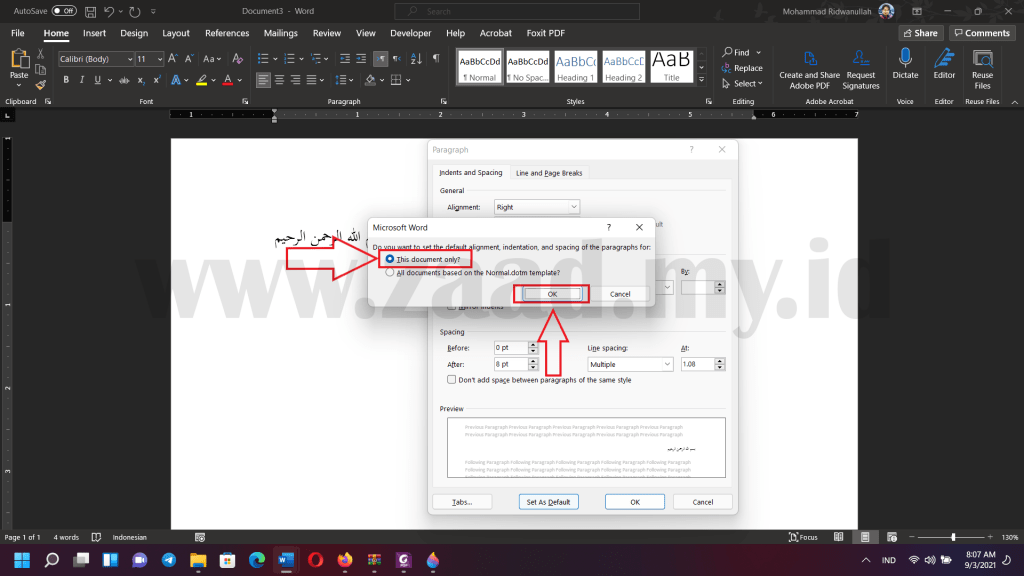Open the Line spacing dropdown showing Multiple
Image resolution: width=1024 pixels, height=576 pixels.
click(x=629, y=365)
